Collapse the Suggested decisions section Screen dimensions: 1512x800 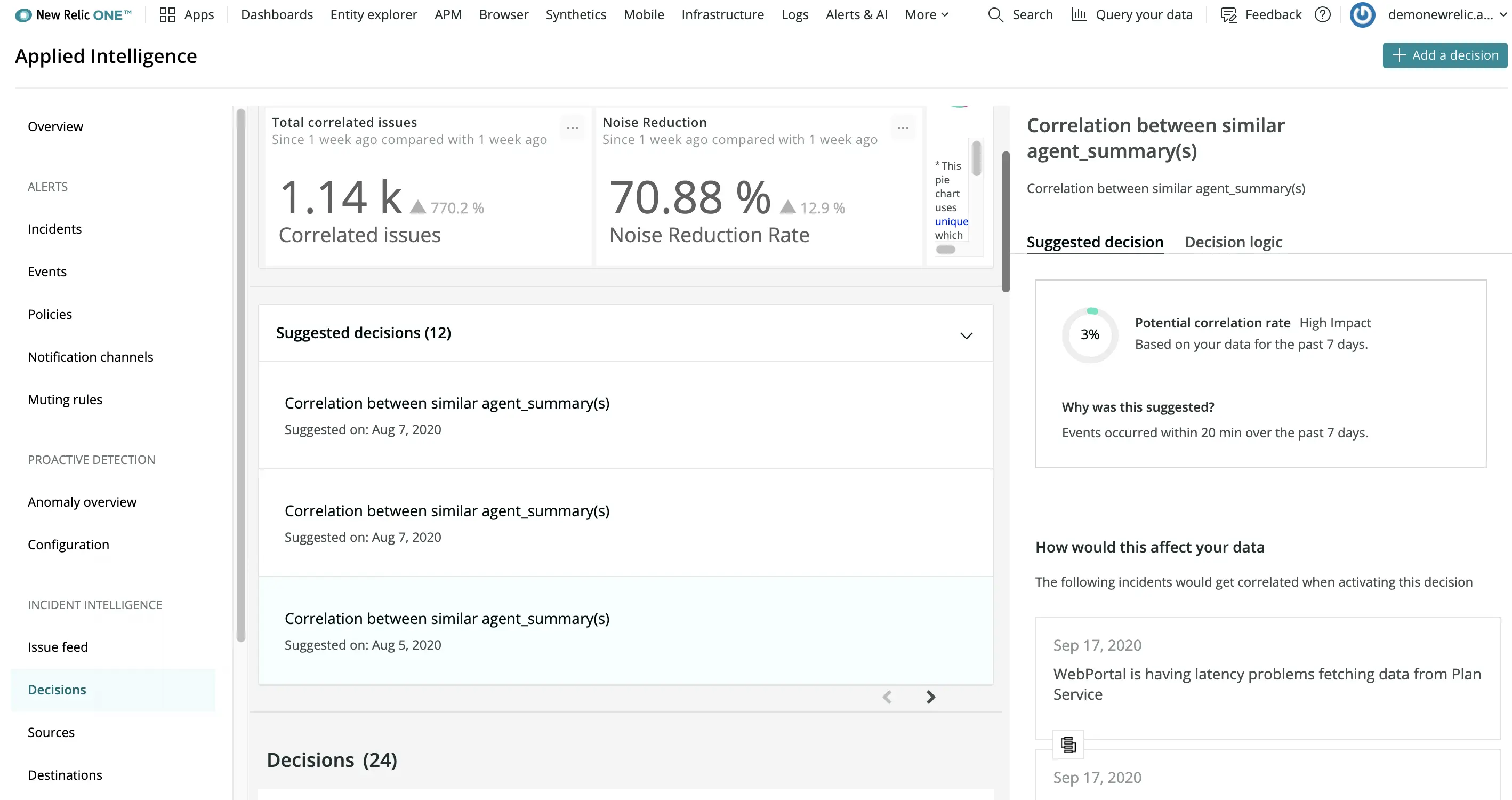966,335
